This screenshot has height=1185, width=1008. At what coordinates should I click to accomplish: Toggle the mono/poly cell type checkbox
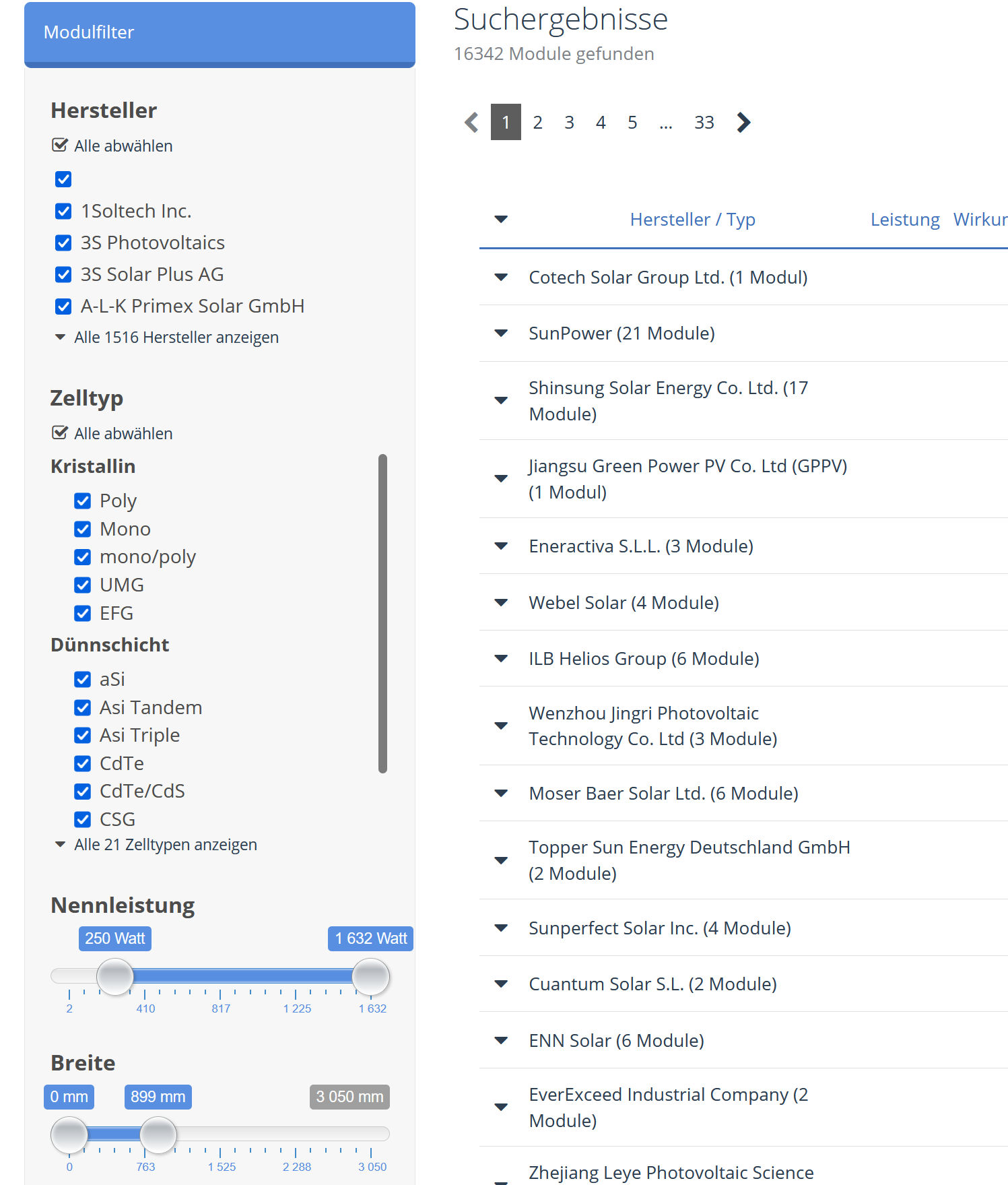pyautogui.click(x=82, y=556)
